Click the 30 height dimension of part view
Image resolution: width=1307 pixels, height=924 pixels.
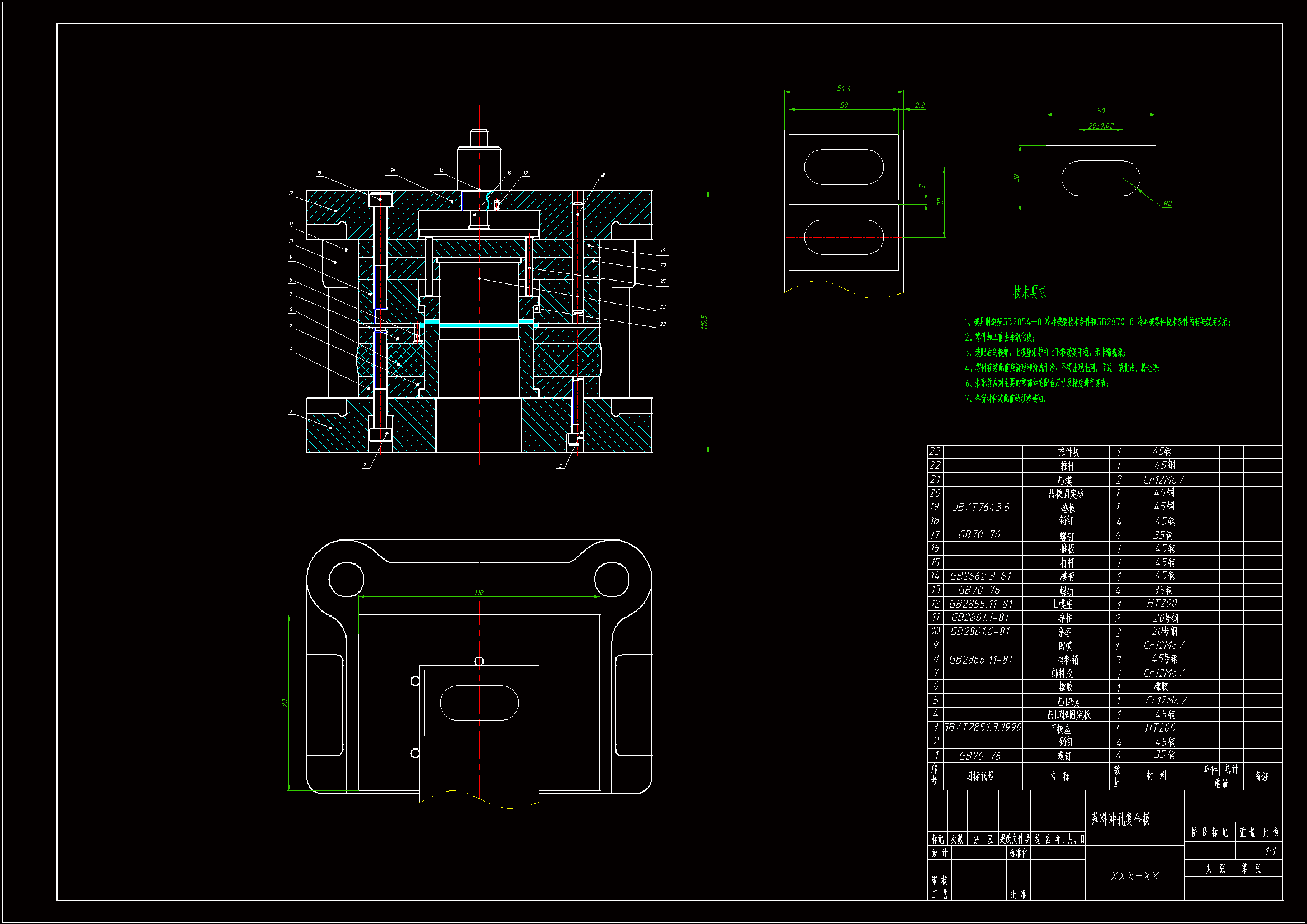coord(1016,178)
